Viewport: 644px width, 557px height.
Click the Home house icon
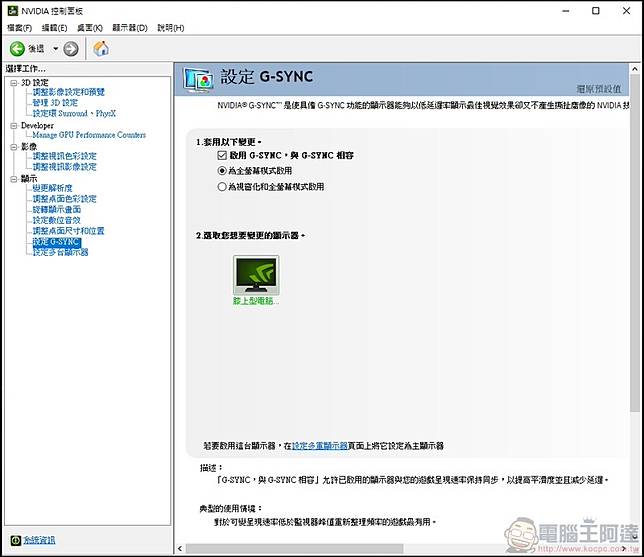pyautogui.click(x=101, y=48)
